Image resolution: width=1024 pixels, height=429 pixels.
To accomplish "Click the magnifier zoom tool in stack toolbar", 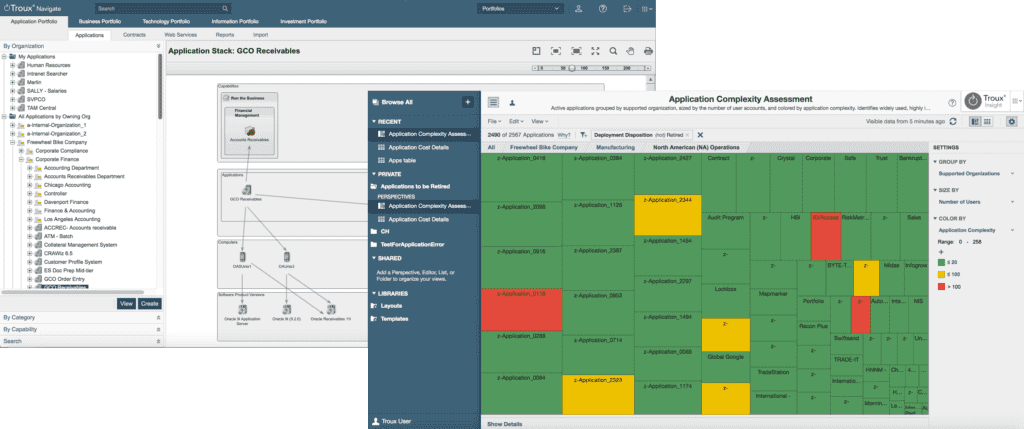I will [613, 51].
